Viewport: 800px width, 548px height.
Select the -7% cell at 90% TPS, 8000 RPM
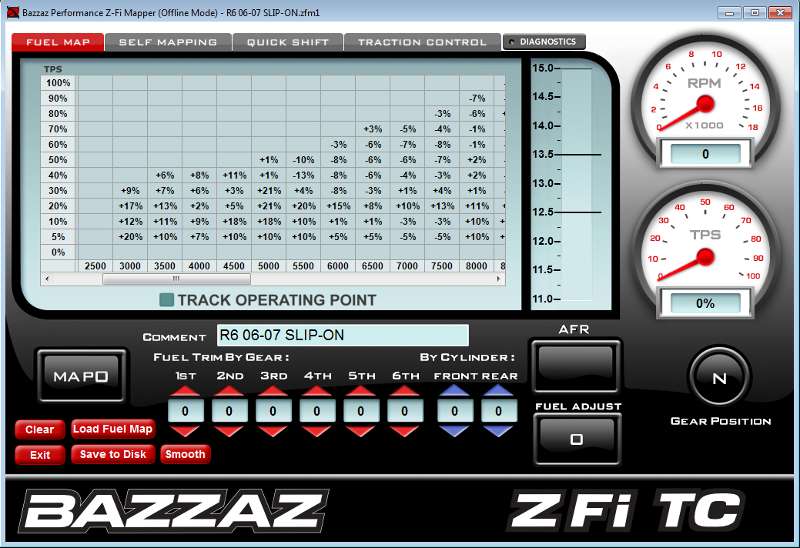(x=477, y=98)
